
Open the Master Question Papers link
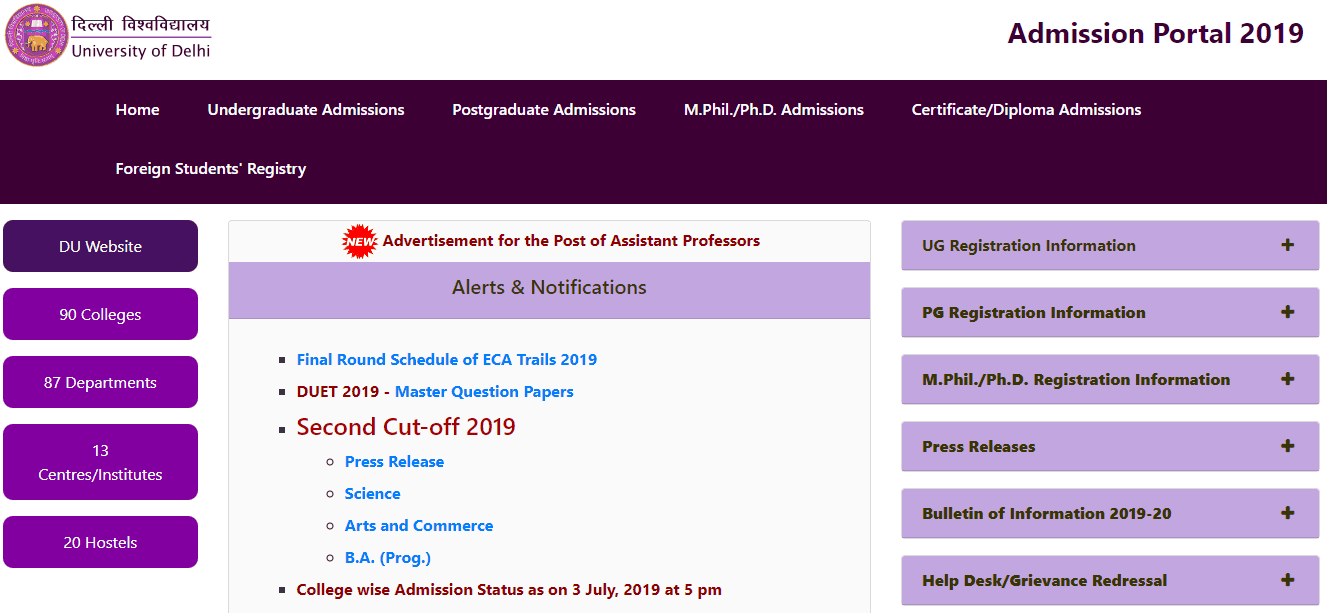[484, 392]
